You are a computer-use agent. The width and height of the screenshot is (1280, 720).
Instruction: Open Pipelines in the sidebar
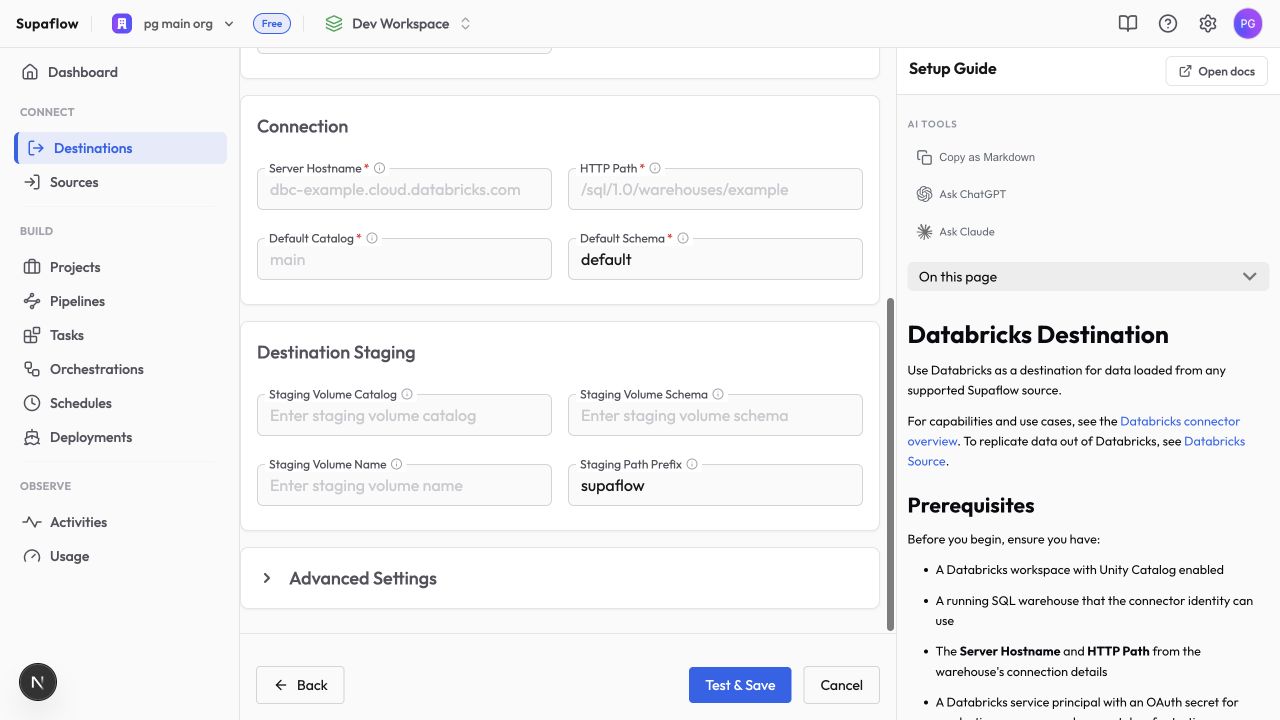pyautogui.click(x=120, y=301)
